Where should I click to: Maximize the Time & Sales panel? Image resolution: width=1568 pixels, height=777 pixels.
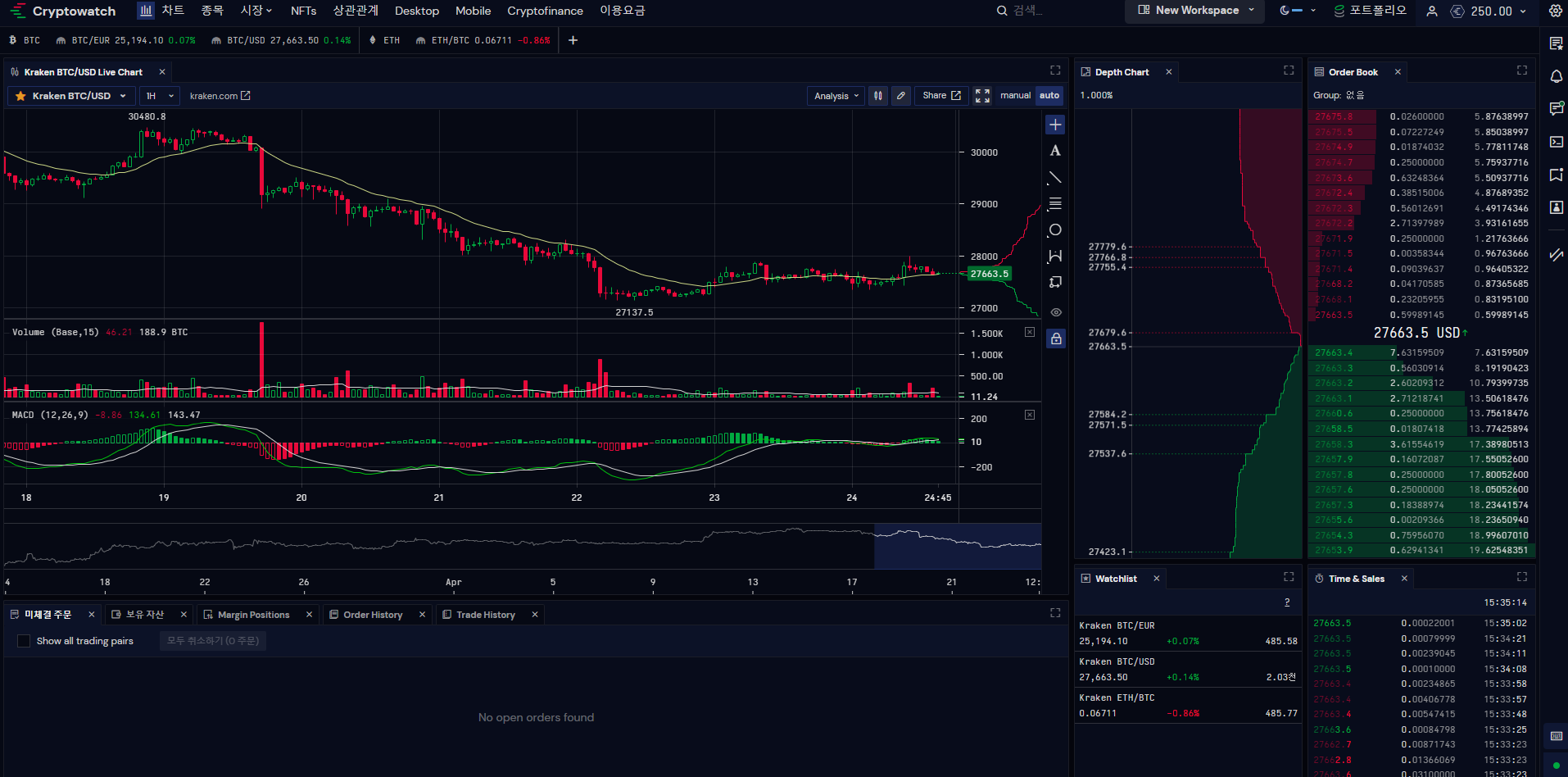click(x=1522, y=577)
